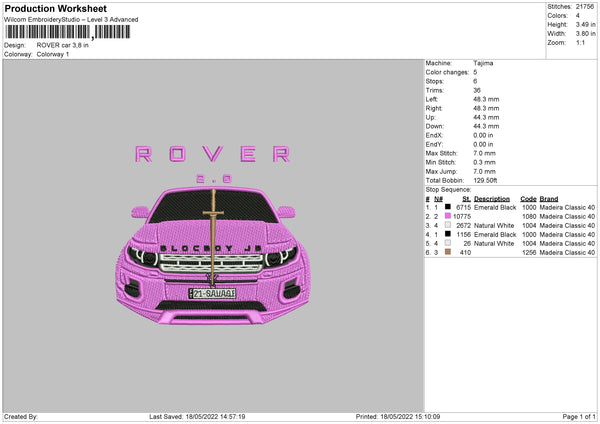Click the 'Down:' extent label
Viewport: 600px width, 424px height.
[434, 126]
